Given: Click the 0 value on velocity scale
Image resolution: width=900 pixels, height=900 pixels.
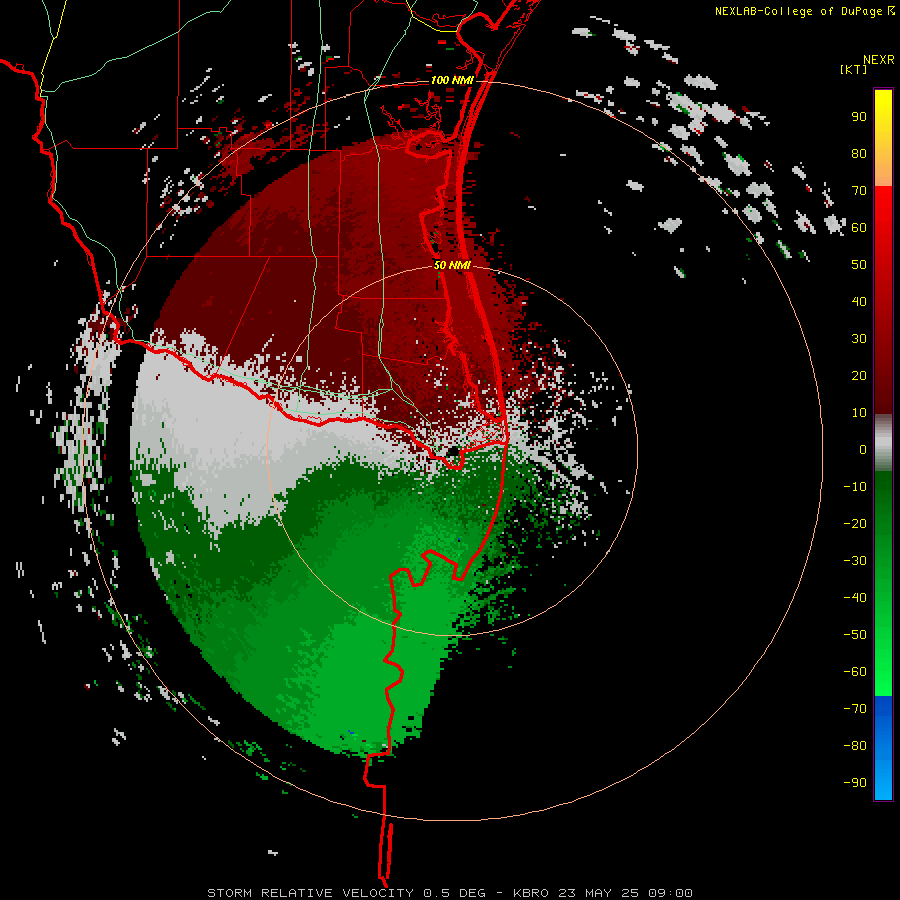Looking at the screenshot, I should (x=863, y=450).
